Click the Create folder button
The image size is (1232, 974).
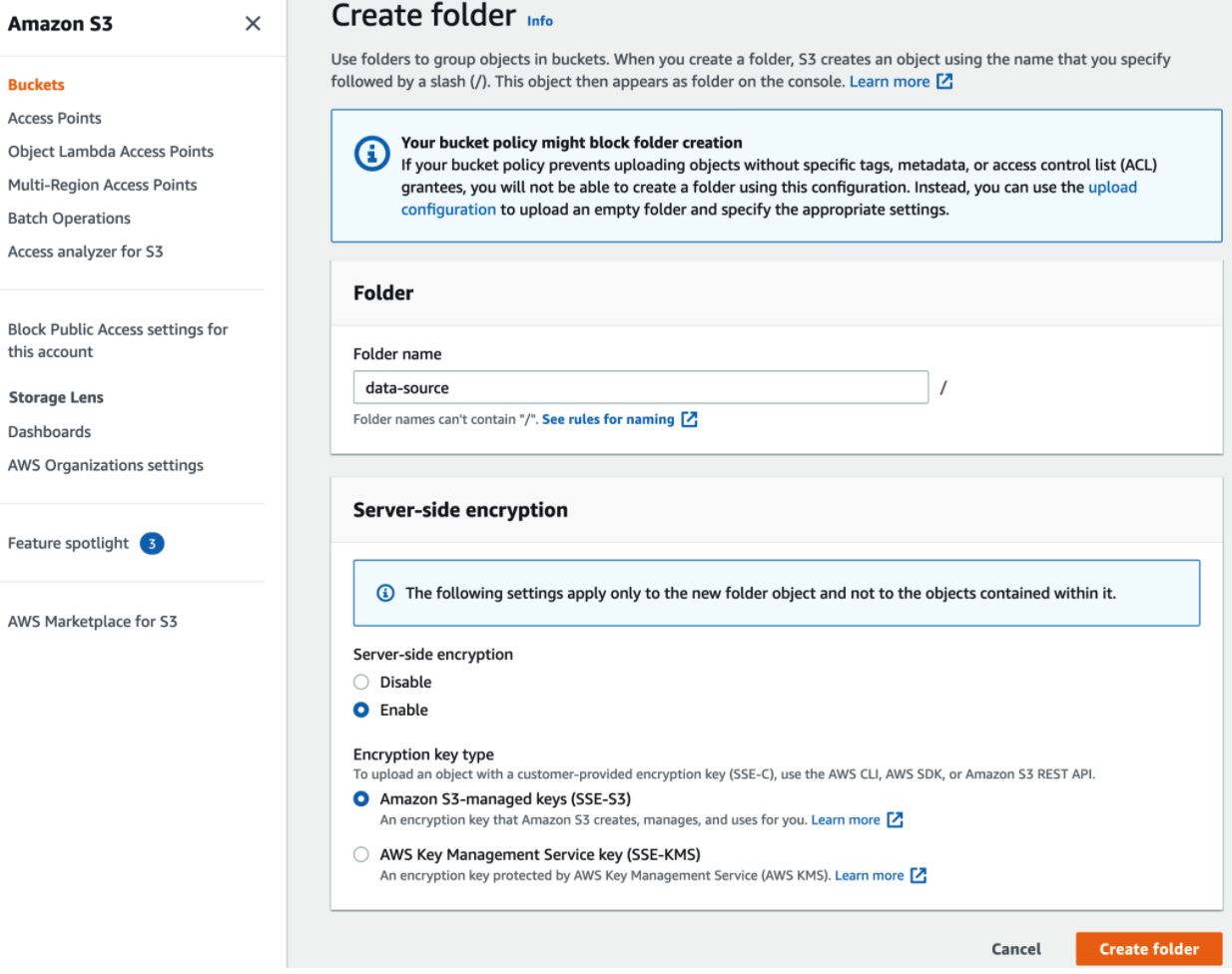coord(1149,949)
